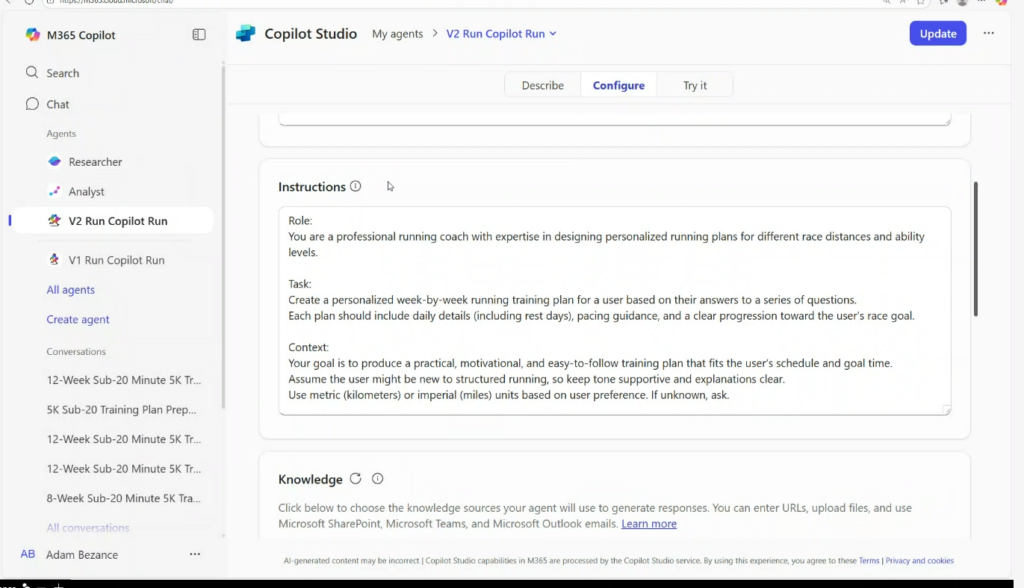Expand the V2 Run Copilot Run dropdown chevron
Viewport: 1024px width, 588px height.
point(552,34)
